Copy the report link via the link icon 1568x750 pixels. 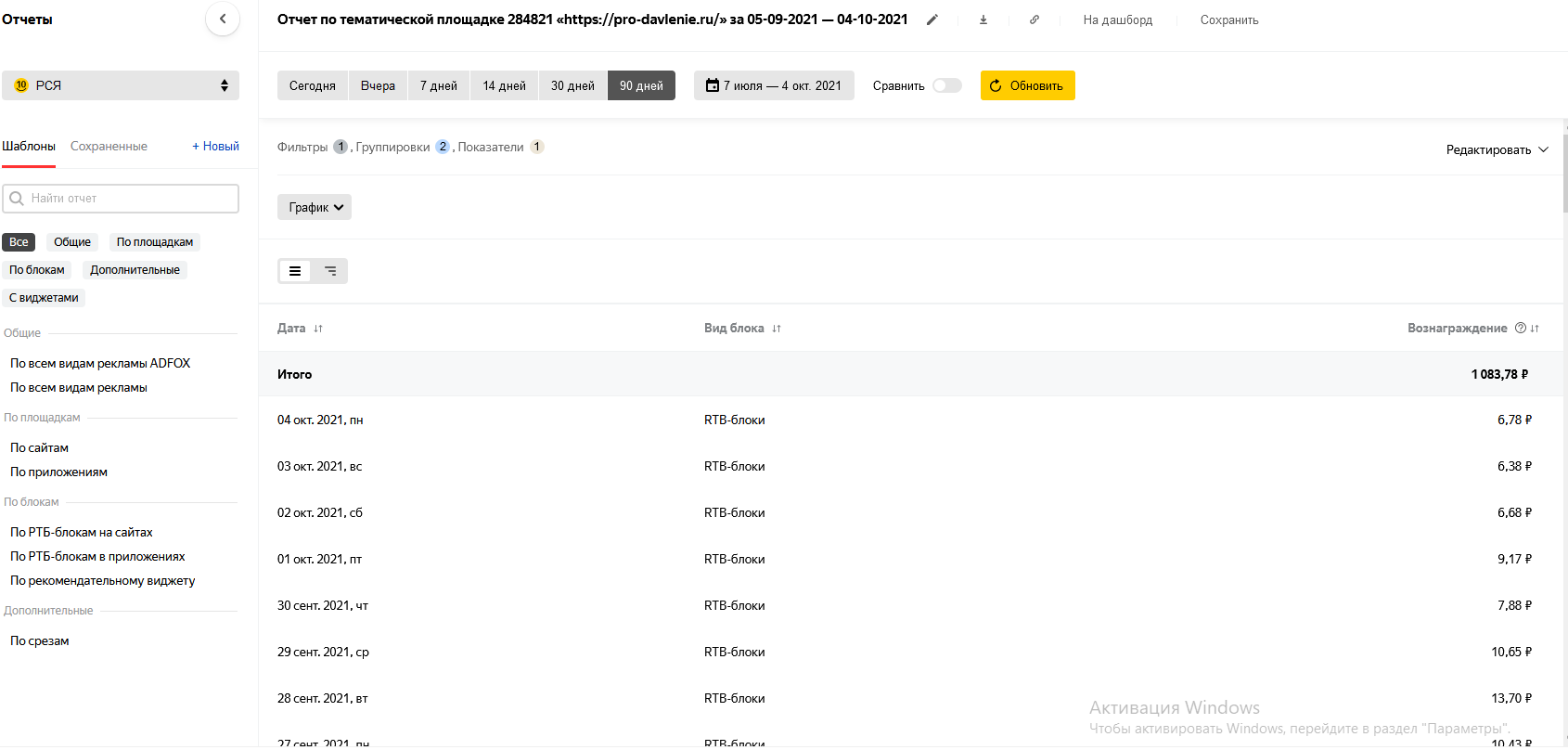tap(1035, 19)
